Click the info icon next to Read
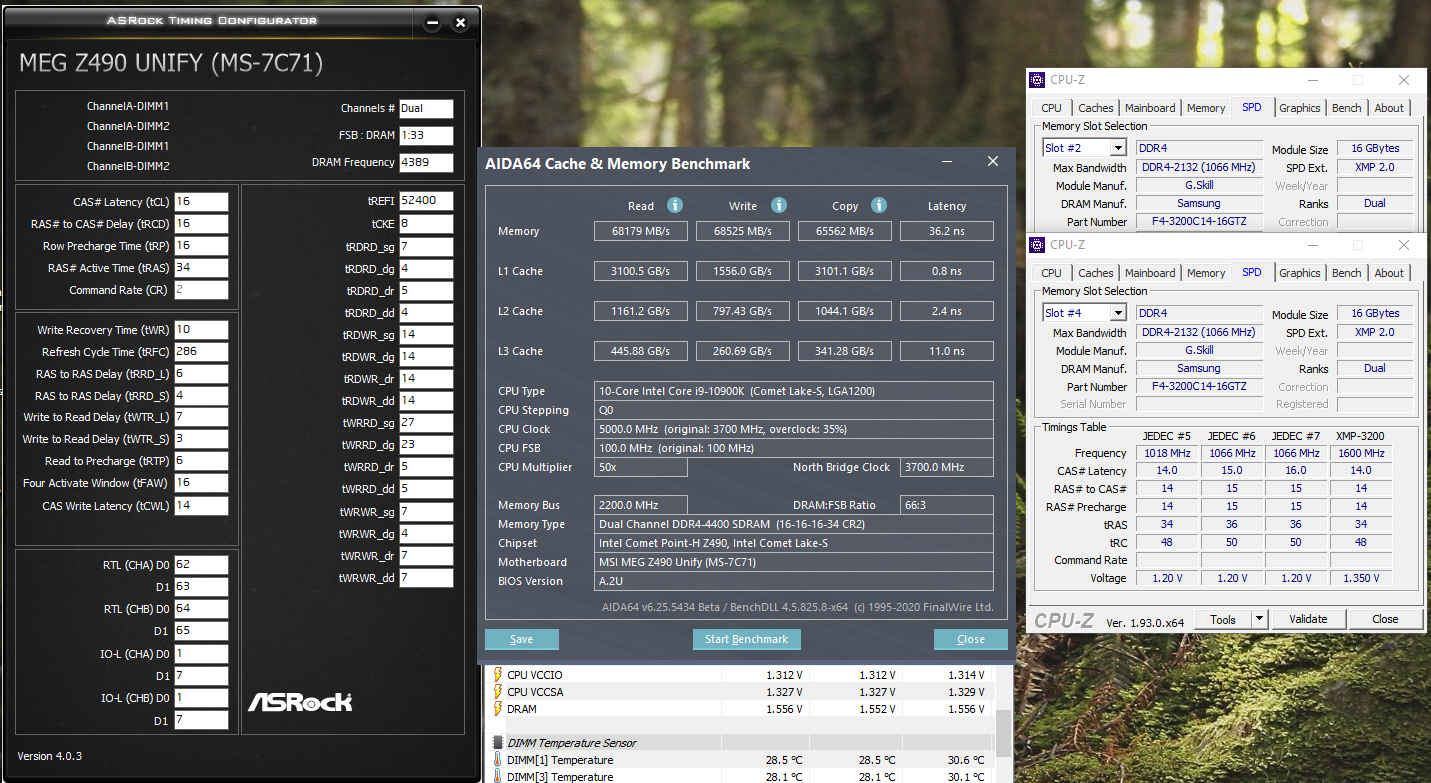 pos(675,205)
